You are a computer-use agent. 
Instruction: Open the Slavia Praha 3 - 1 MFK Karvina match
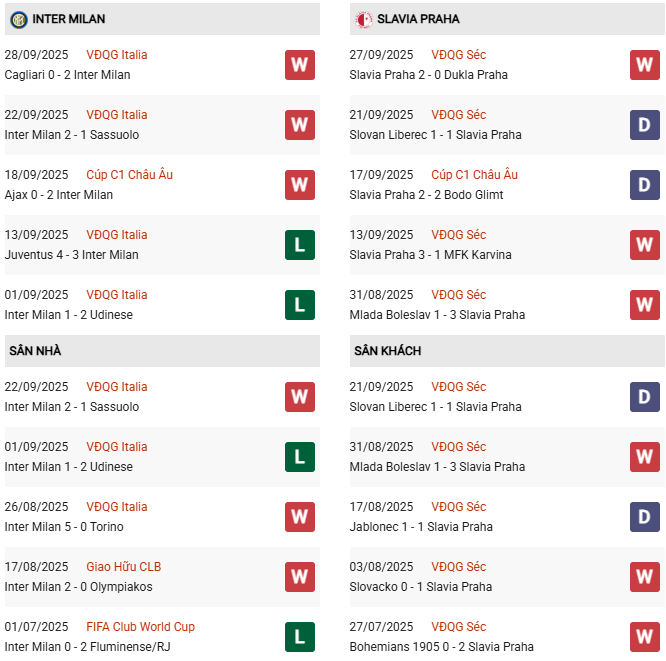(x=430, y=255)
